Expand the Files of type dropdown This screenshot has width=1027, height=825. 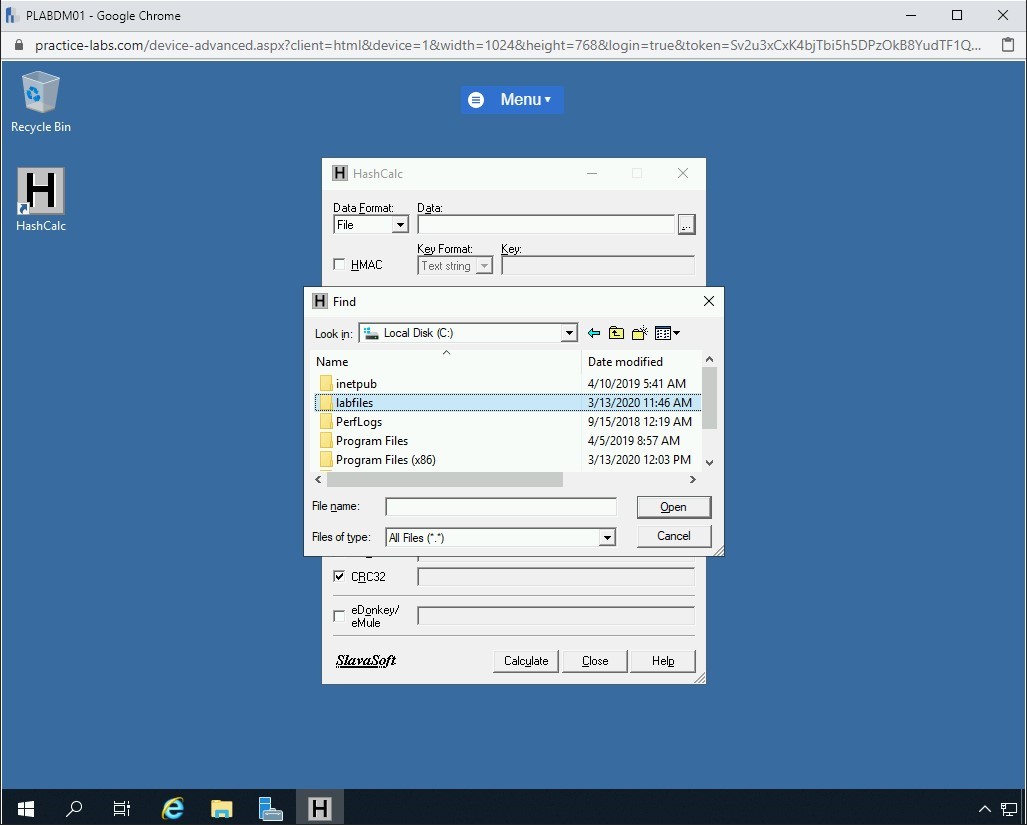point(606,538)
